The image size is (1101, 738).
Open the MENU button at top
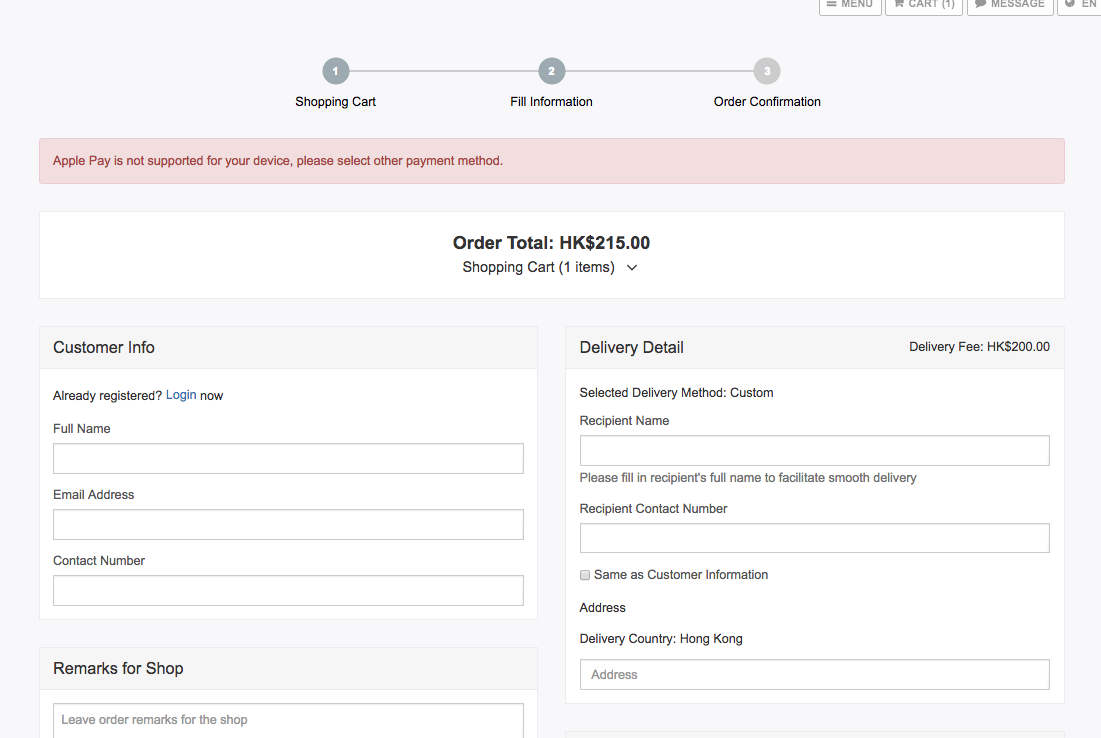pyautogui.click(x=850, y=5)
